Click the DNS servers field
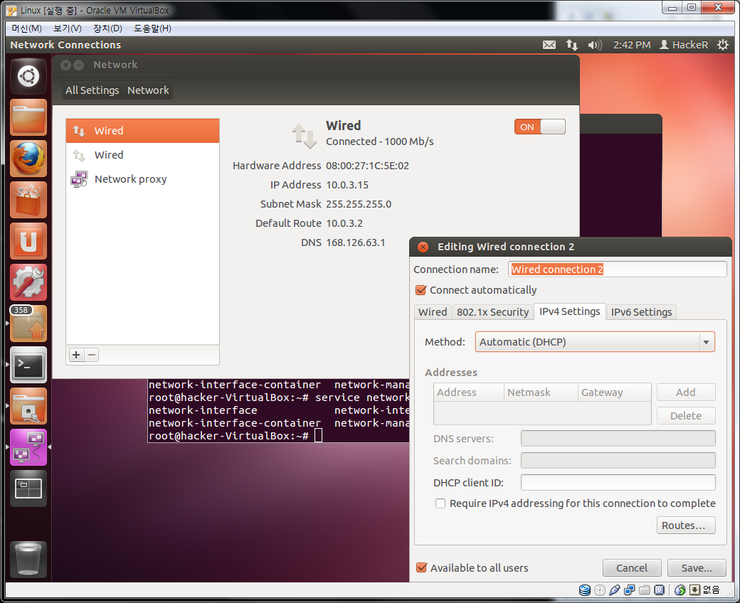The image size is (740, 603). 618,438
